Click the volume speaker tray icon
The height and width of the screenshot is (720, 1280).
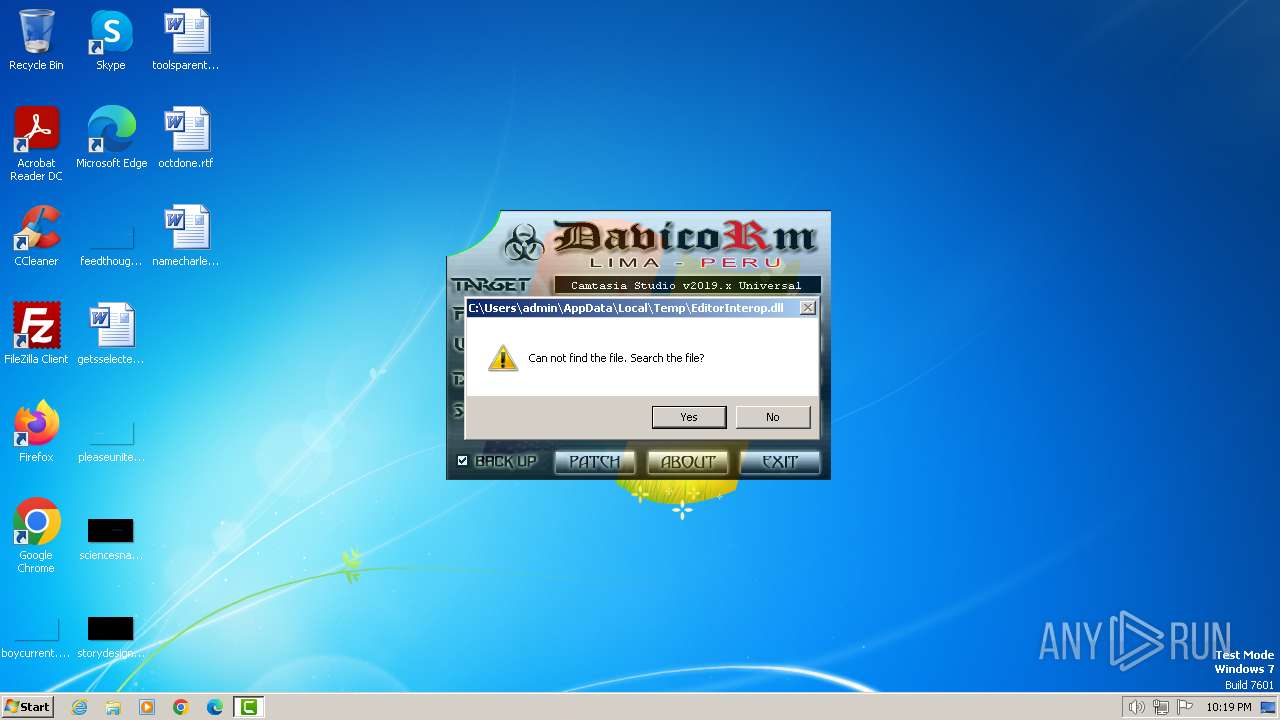(x=1136, y=707)
